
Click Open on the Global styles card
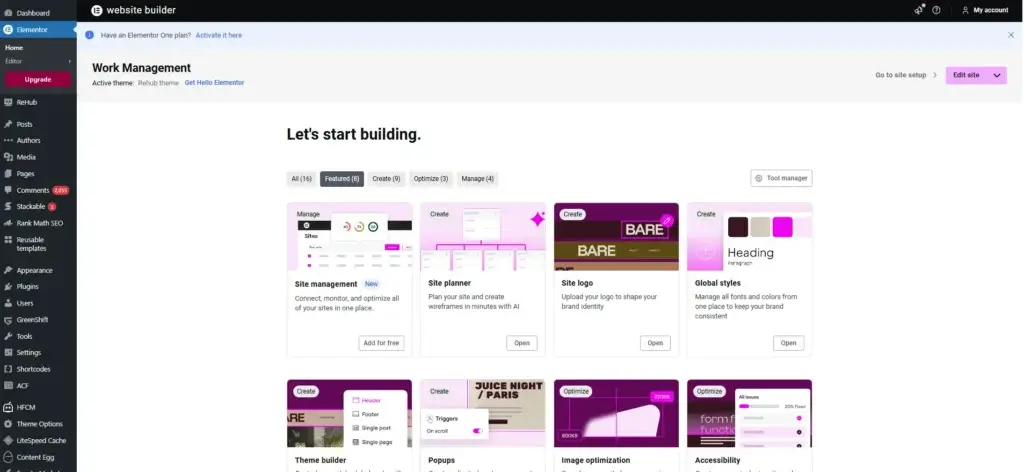coord(788,343)
